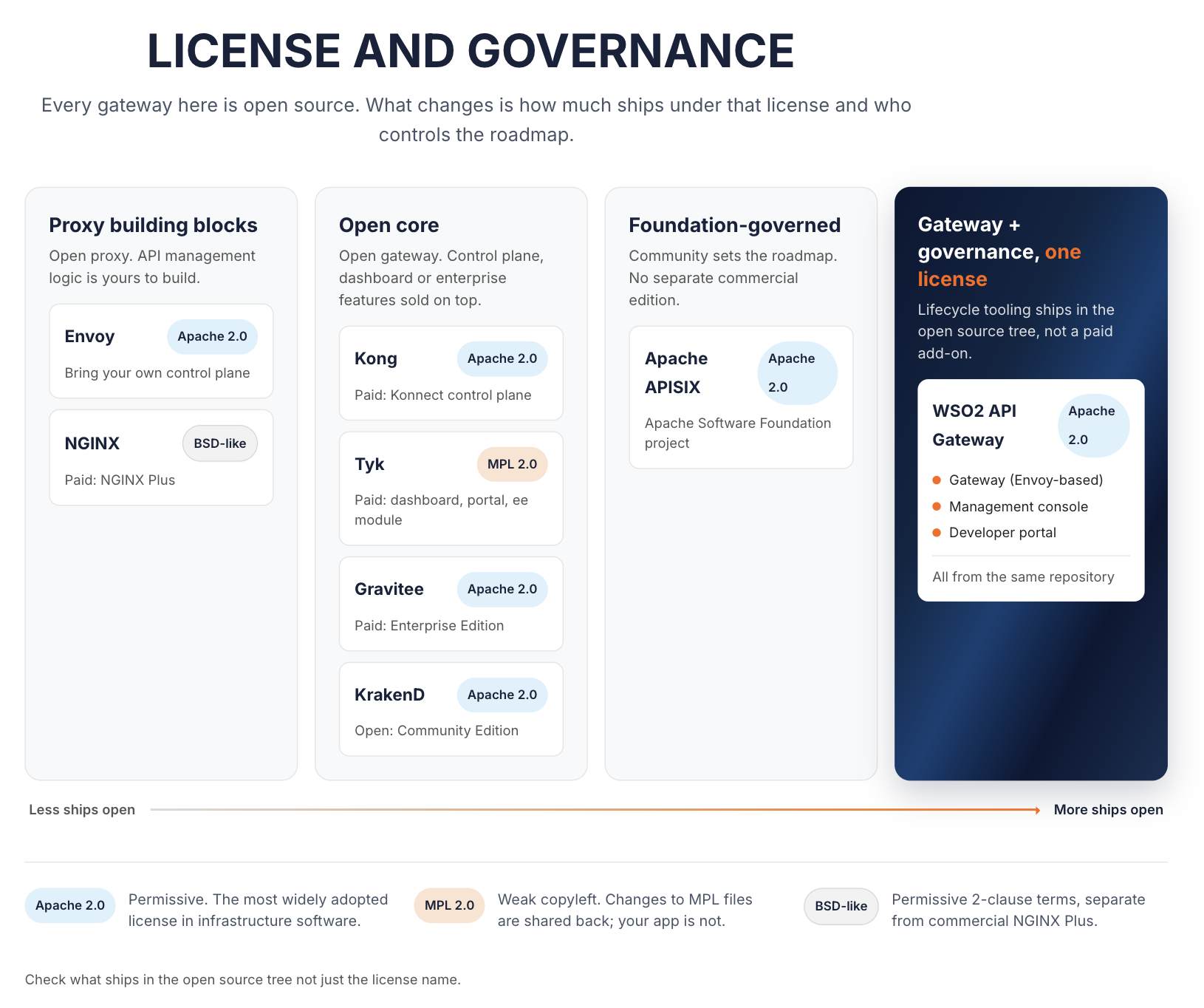The image size is (1204, 1008).
Task: Click the 'Open core' column heading
Action: point(389,225)
